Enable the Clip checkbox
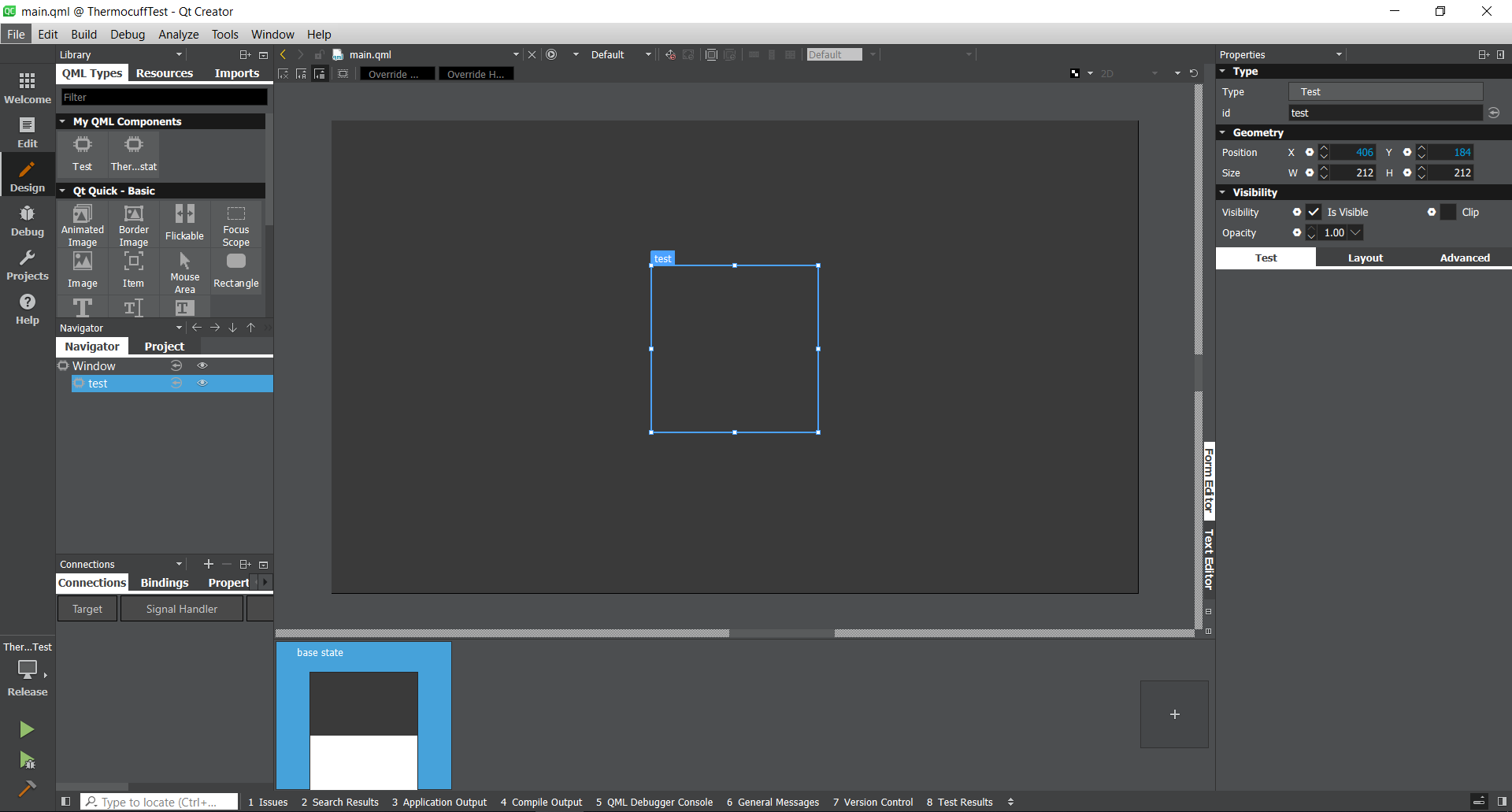This screenshot has width=1512, height=812. 1448,212
